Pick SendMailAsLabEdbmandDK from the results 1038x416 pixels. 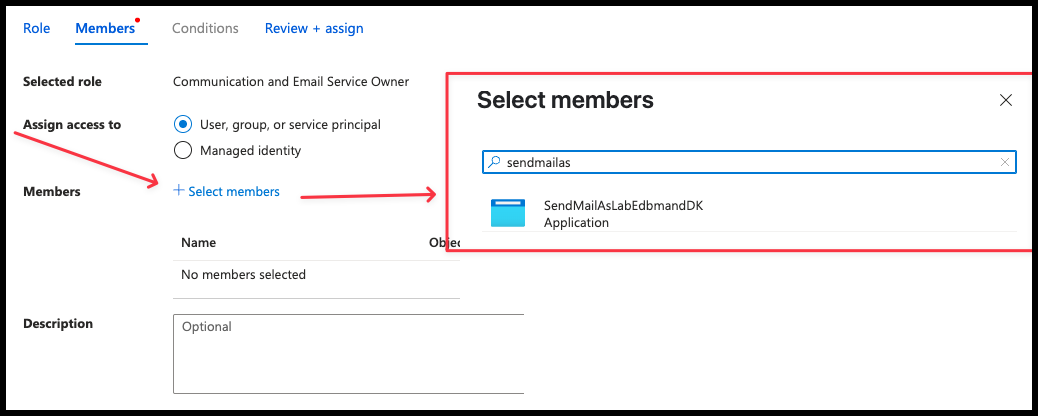[x=749, y=214]
